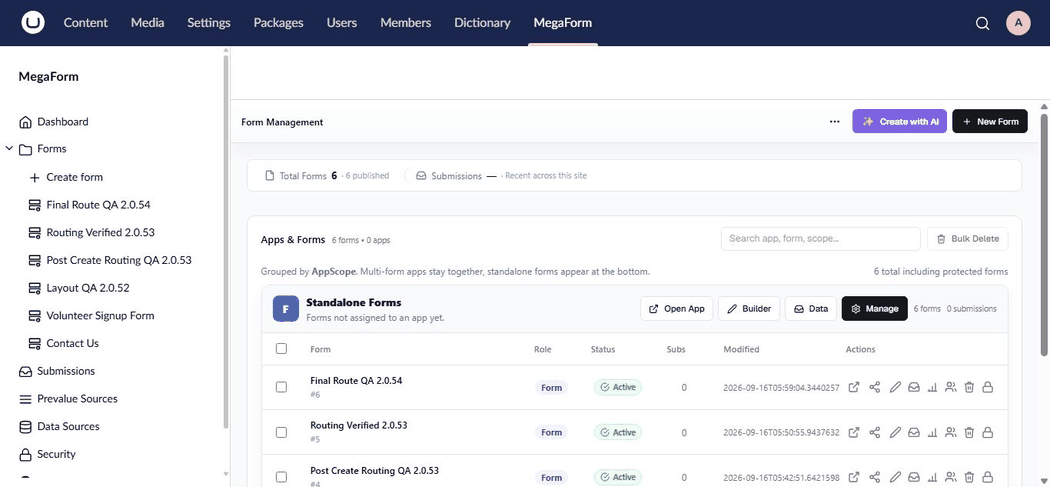Focus the Search app, form, scope field
The height and width of the screenshot is (487, 1050).
821,238
